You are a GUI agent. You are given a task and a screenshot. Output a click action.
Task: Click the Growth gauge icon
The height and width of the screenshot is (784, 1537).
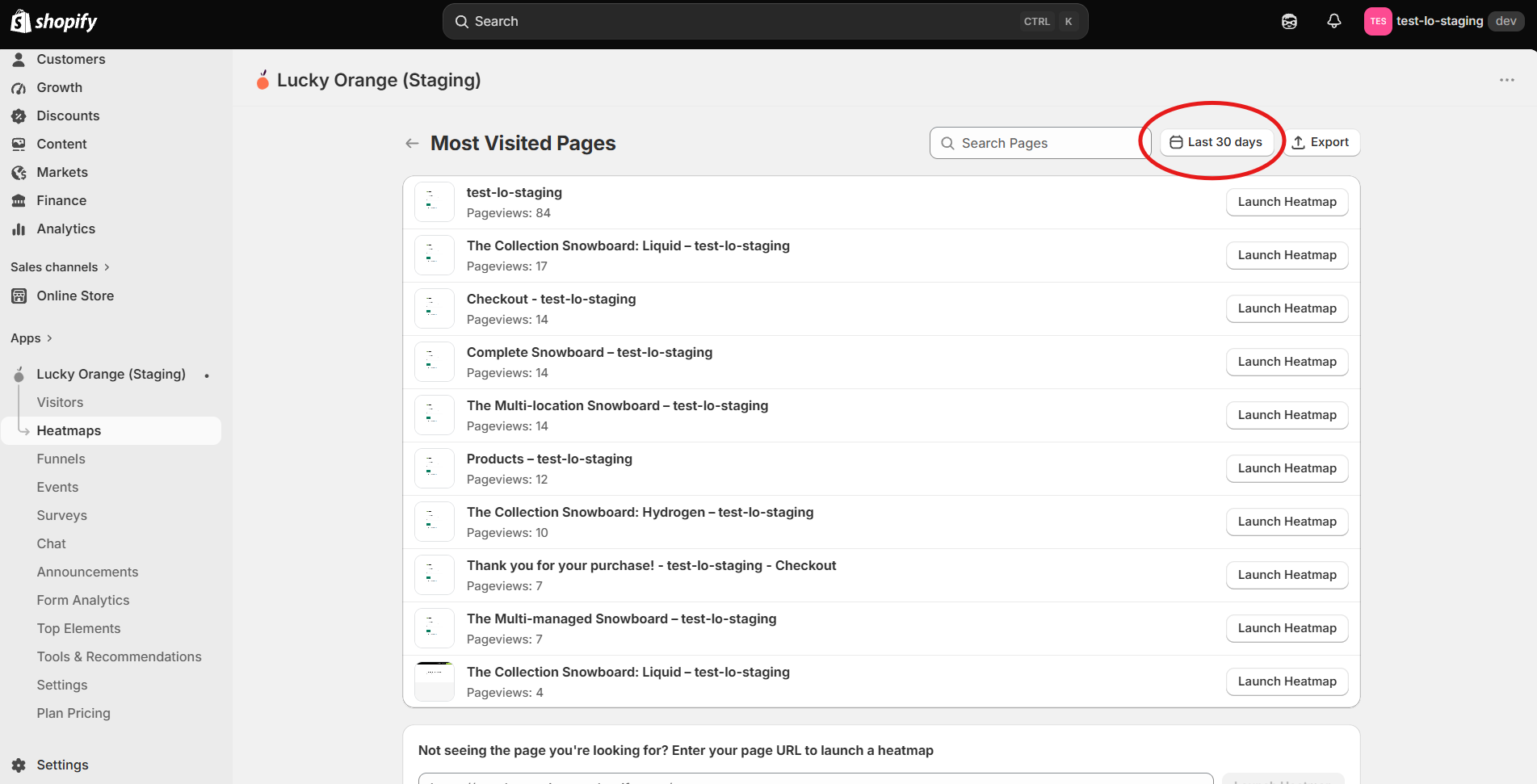point(19,87)
